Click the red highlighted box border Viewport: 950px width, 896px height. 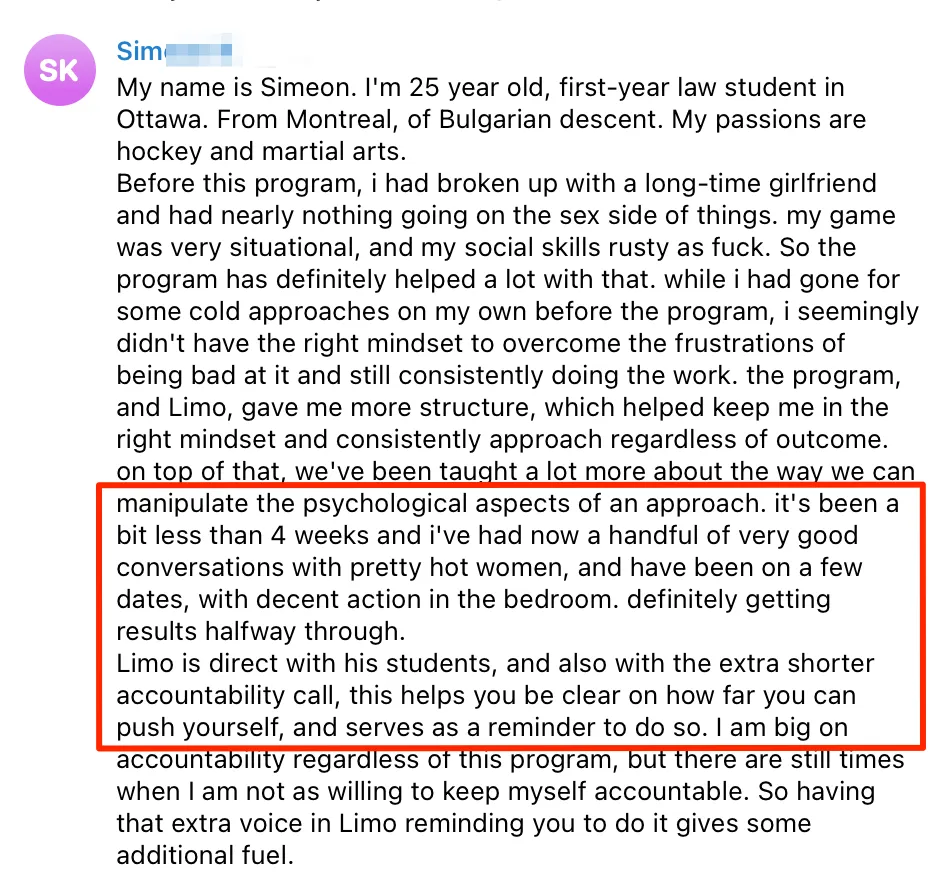(x=510, y=484)
